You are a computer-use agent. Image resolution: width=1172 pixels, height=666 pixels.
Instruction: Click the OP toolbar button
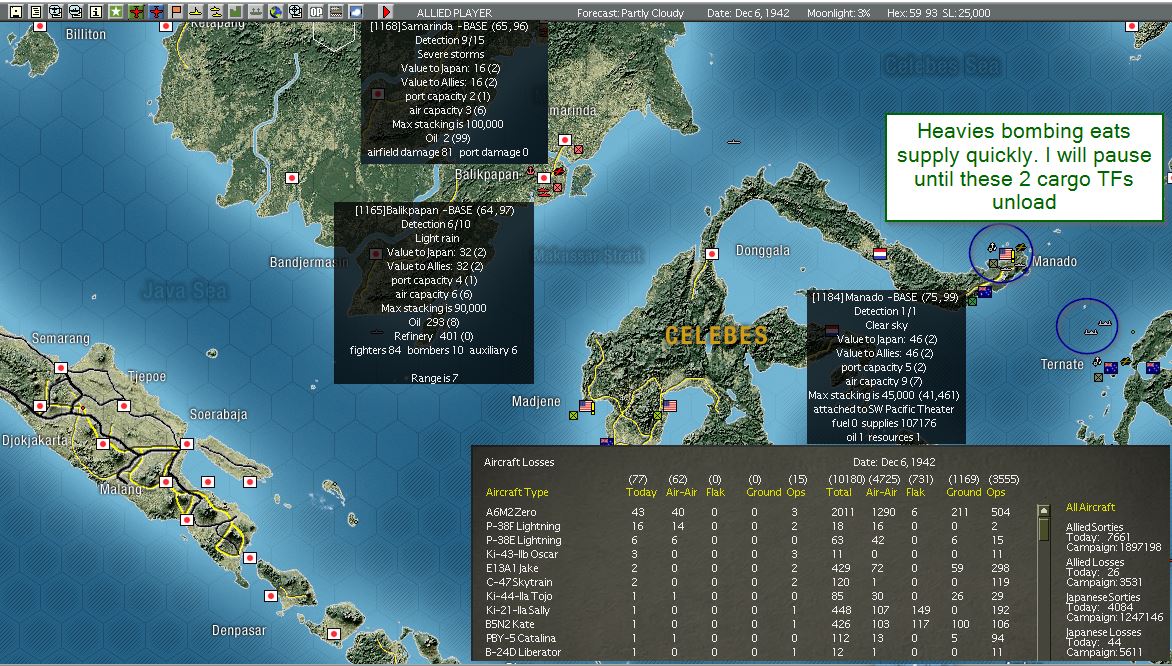(x=316, y=12)
